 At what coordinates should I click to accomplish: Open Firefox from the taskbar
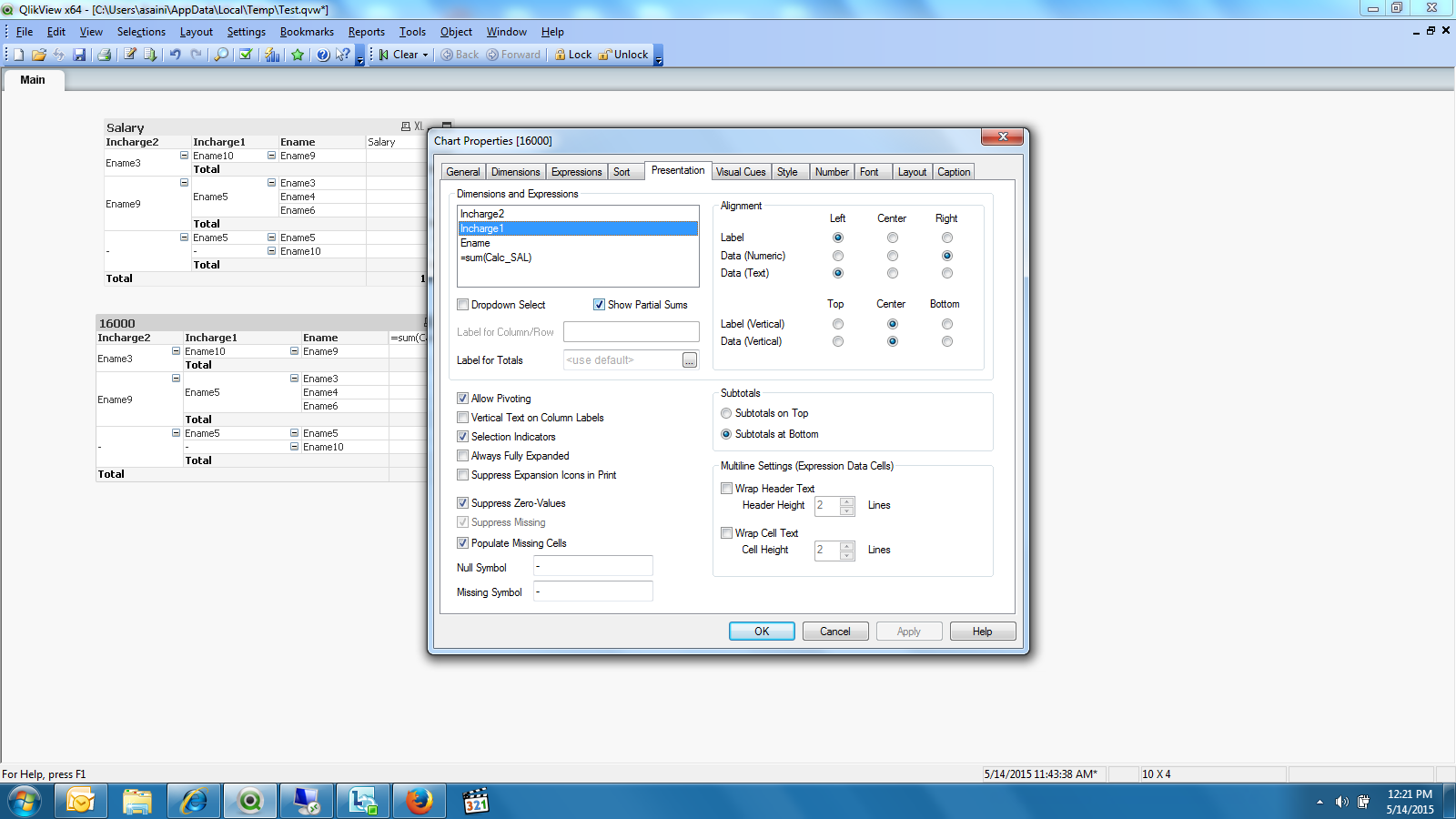click(420, 801)
